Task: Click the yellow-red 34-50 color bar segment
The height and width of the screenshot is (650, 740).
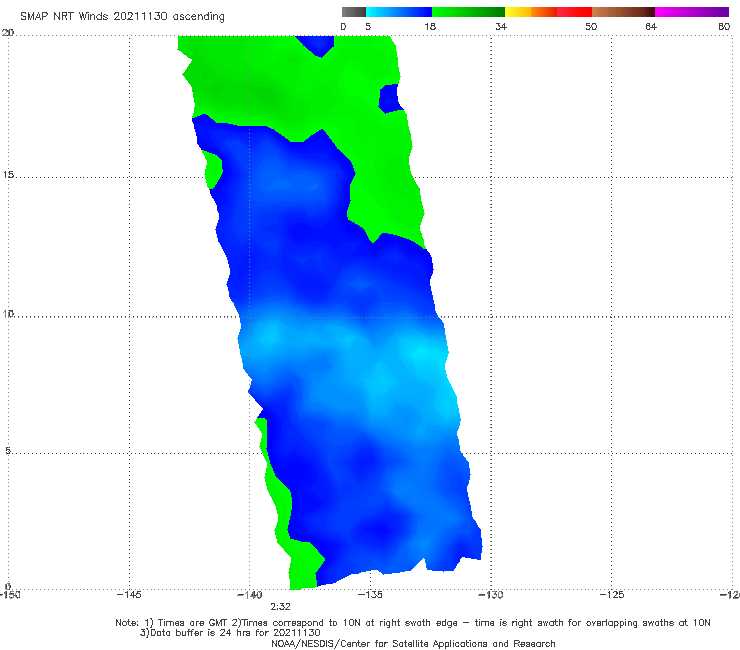Action: coord(548,12)
